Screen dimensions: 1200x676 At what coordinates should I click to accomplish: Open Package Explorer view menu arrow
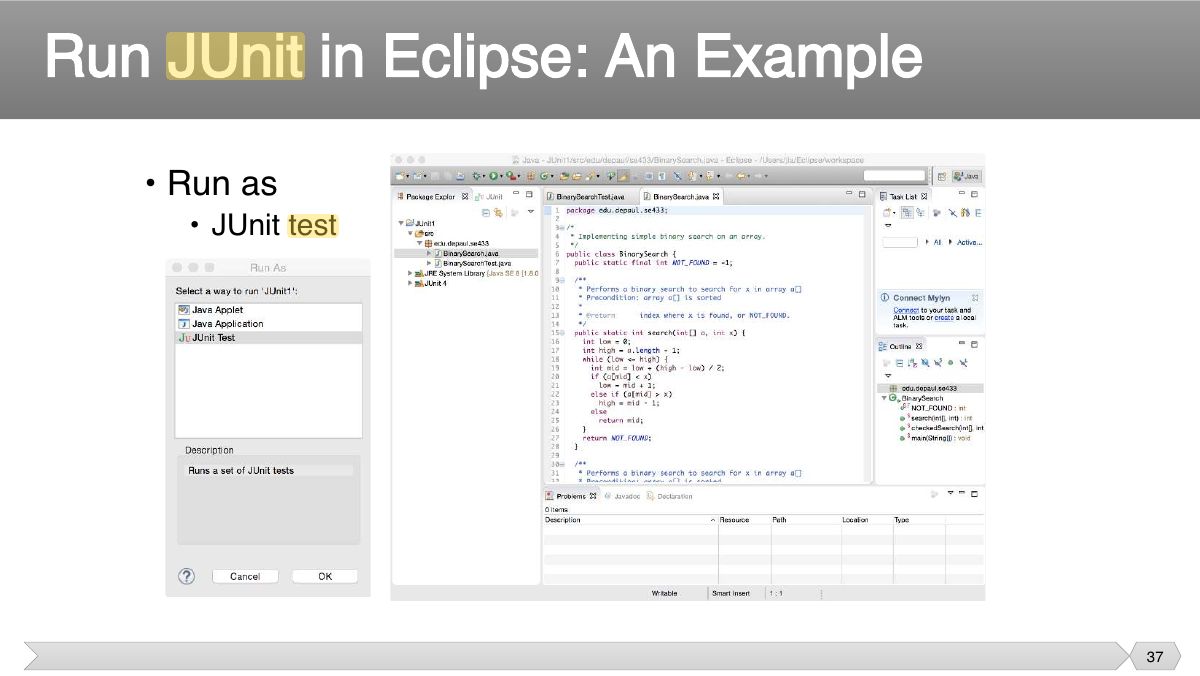(529, 212)
